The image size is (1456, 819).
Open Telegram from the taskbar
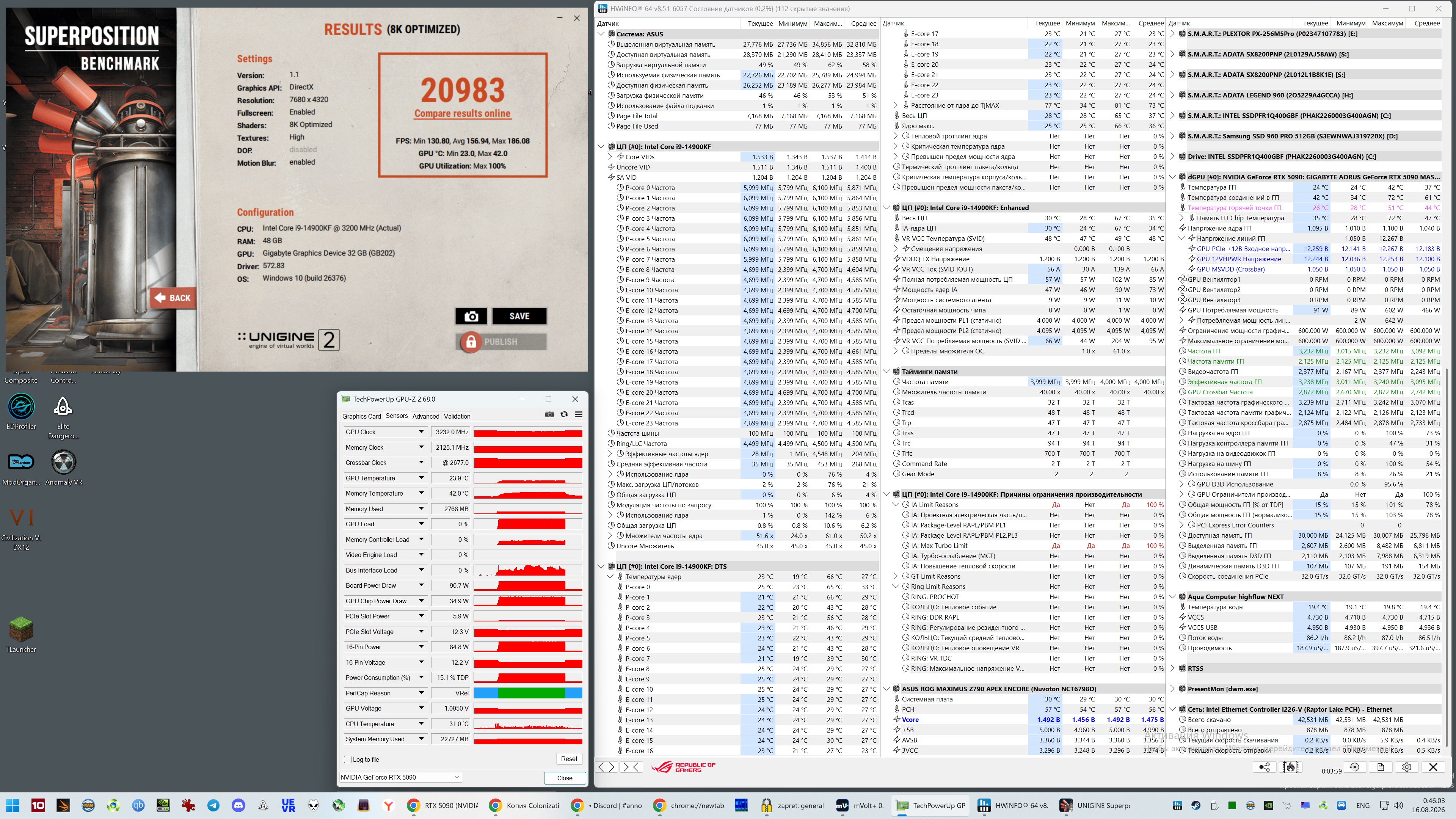[213, 805]
